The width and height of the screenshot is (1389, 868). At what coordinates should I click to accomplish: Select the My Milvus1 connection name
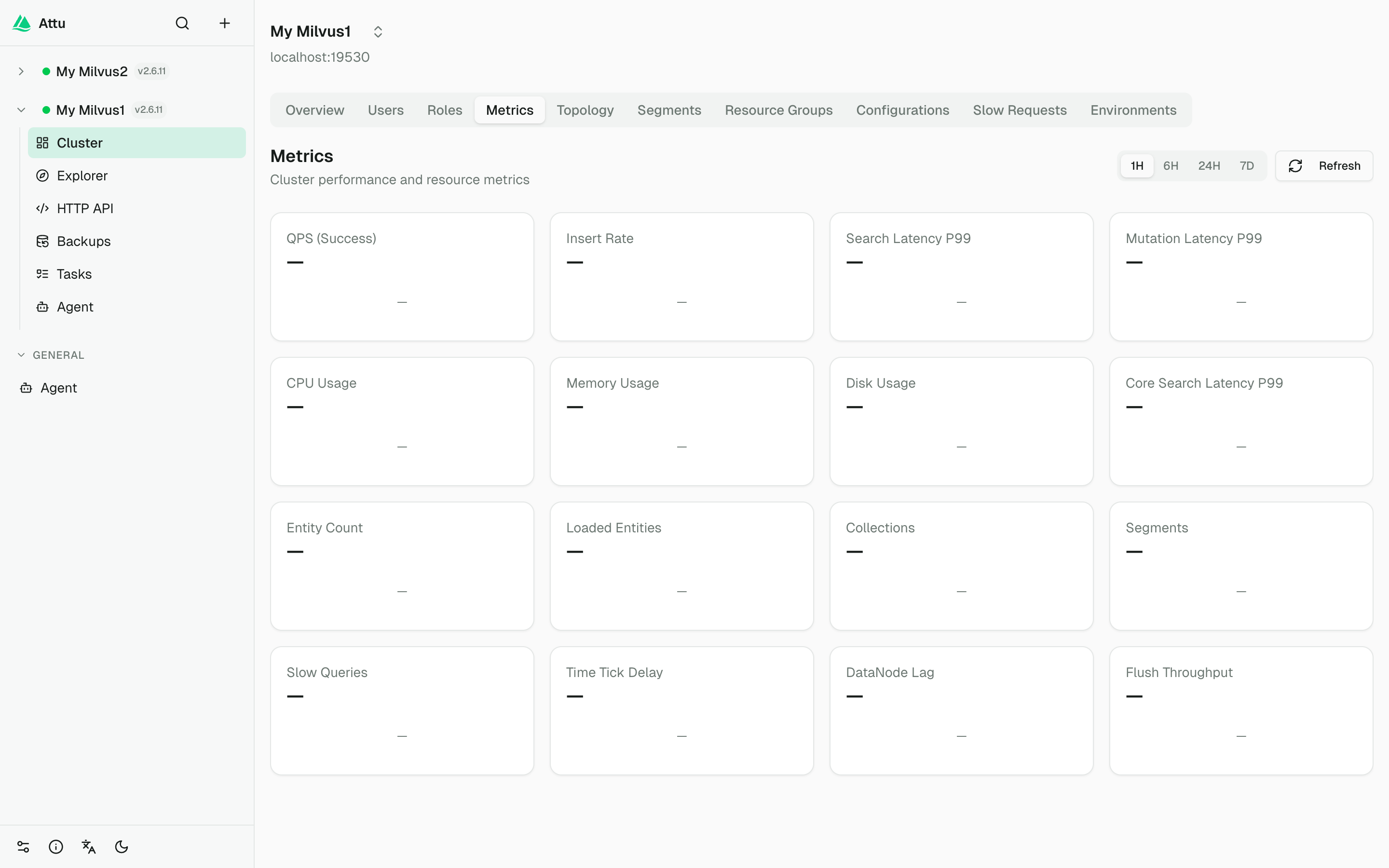point(90,109)
